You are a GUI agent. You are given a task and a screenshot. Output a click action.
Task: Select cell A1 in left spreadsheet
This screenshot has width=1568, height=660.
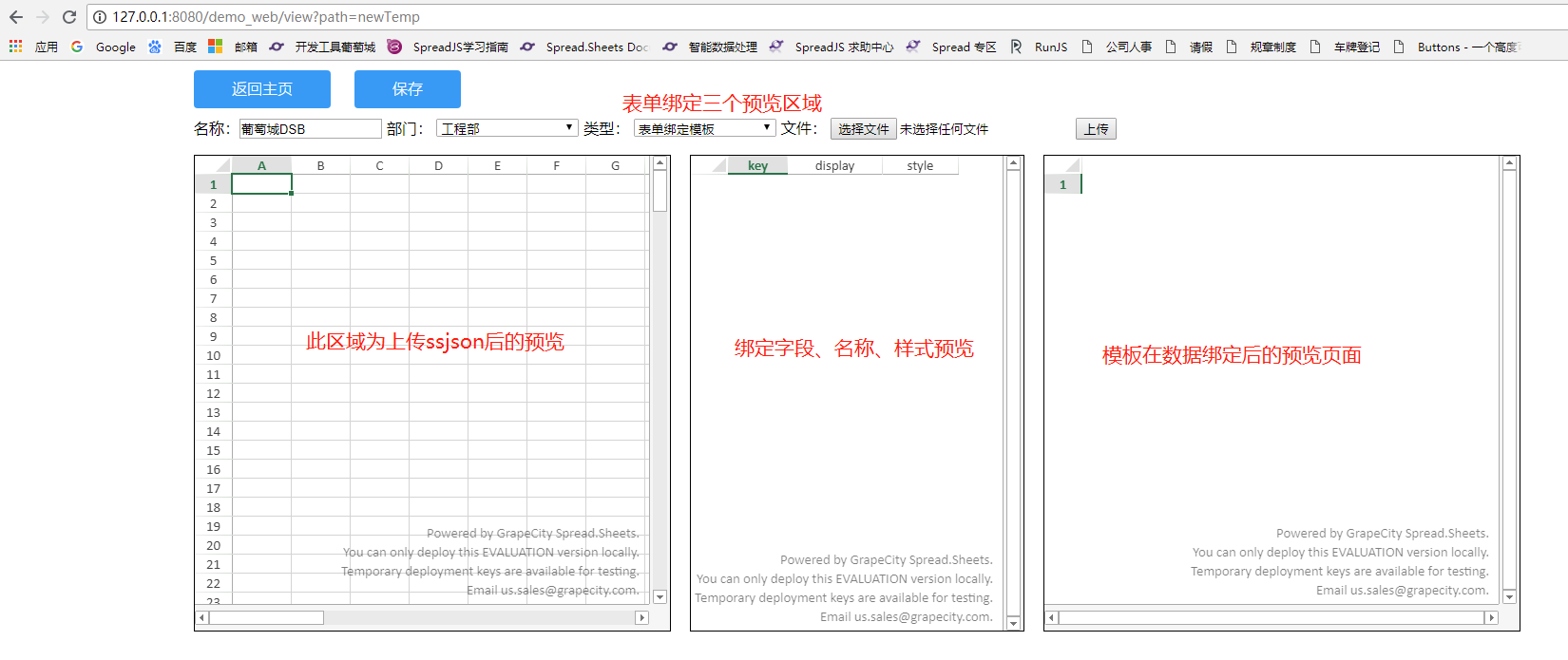tap(261, 184)
